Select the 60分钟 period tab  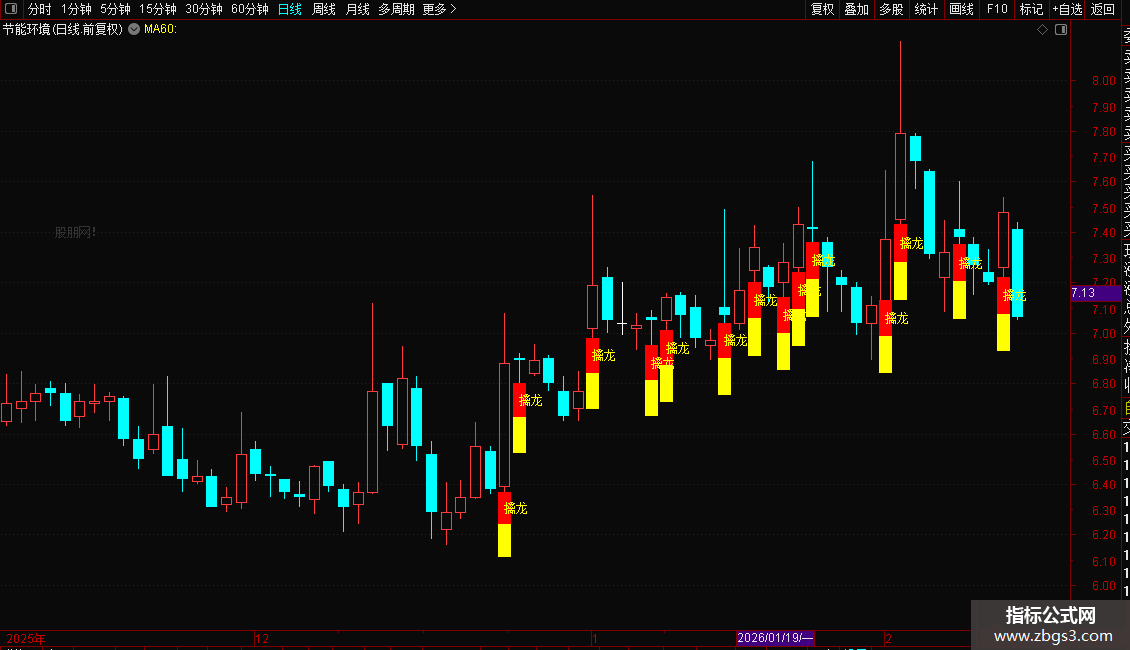click(x=250, y=9)
